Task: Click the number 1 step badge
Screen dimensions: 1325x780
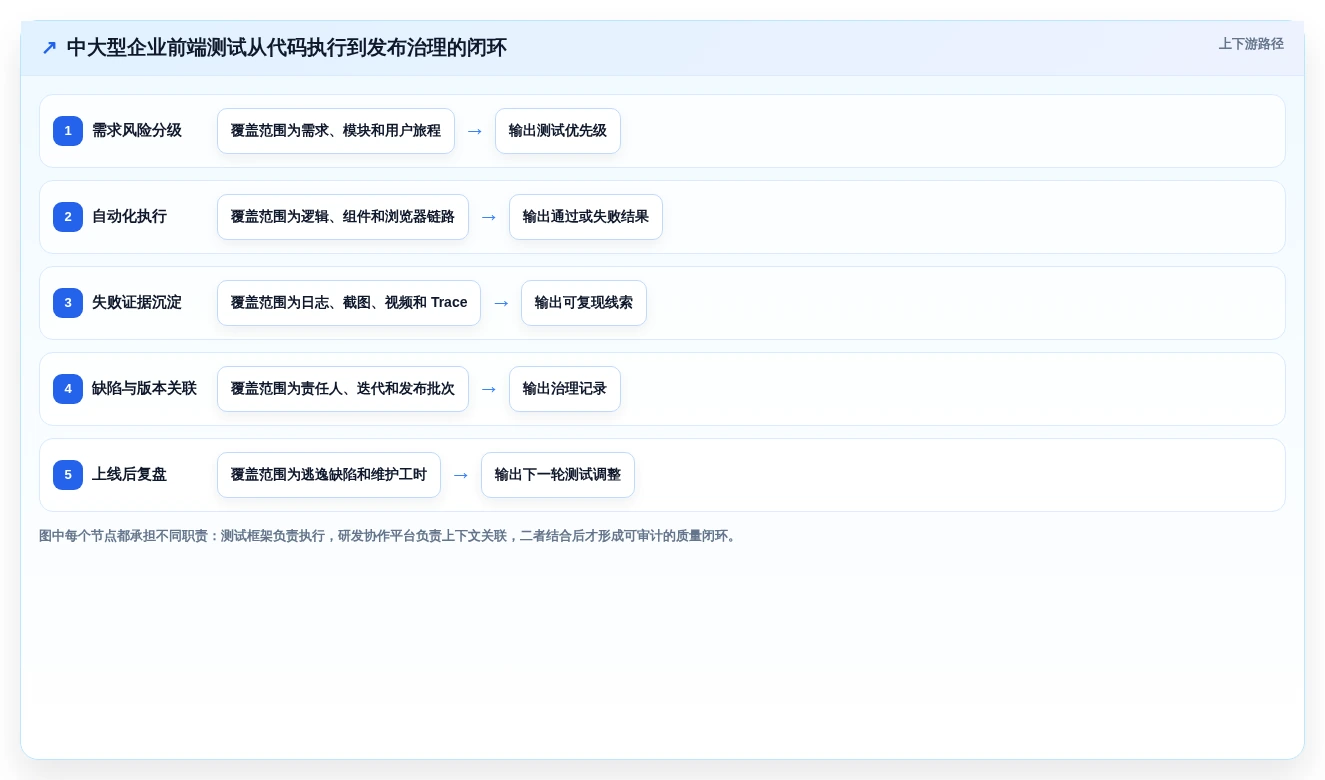Action: [68, 131]
